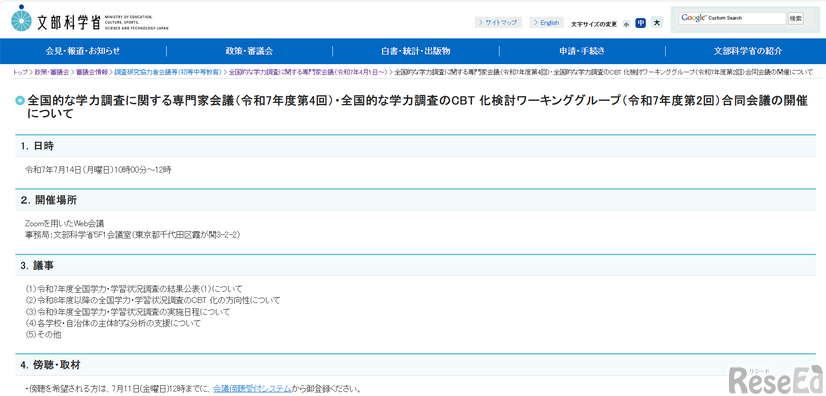This screenshot has height=396, width=826.
Task: Click the MEXT logo at top left
Action: point(89,19)
